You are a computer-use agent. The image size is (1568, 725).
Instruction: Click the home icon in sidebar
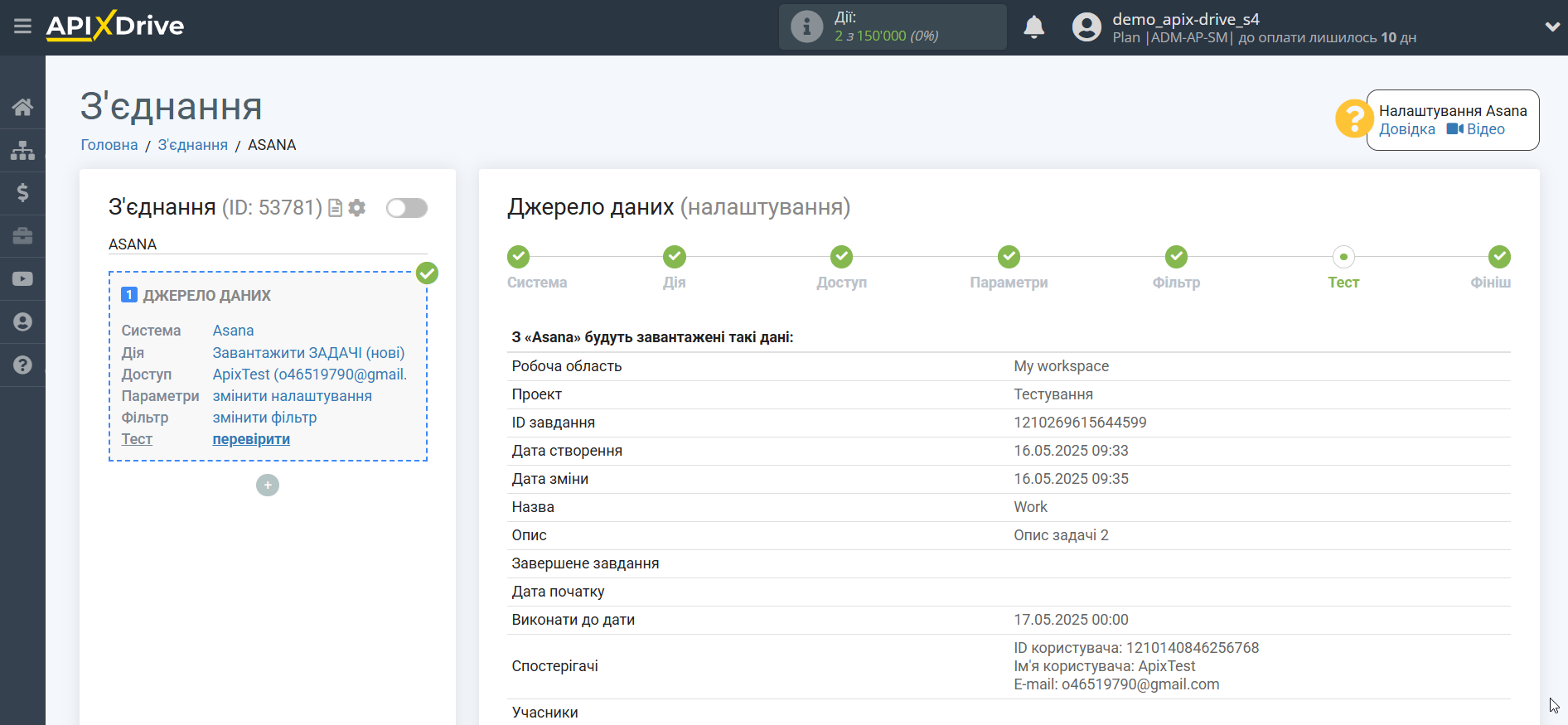(x=22, y=107)
